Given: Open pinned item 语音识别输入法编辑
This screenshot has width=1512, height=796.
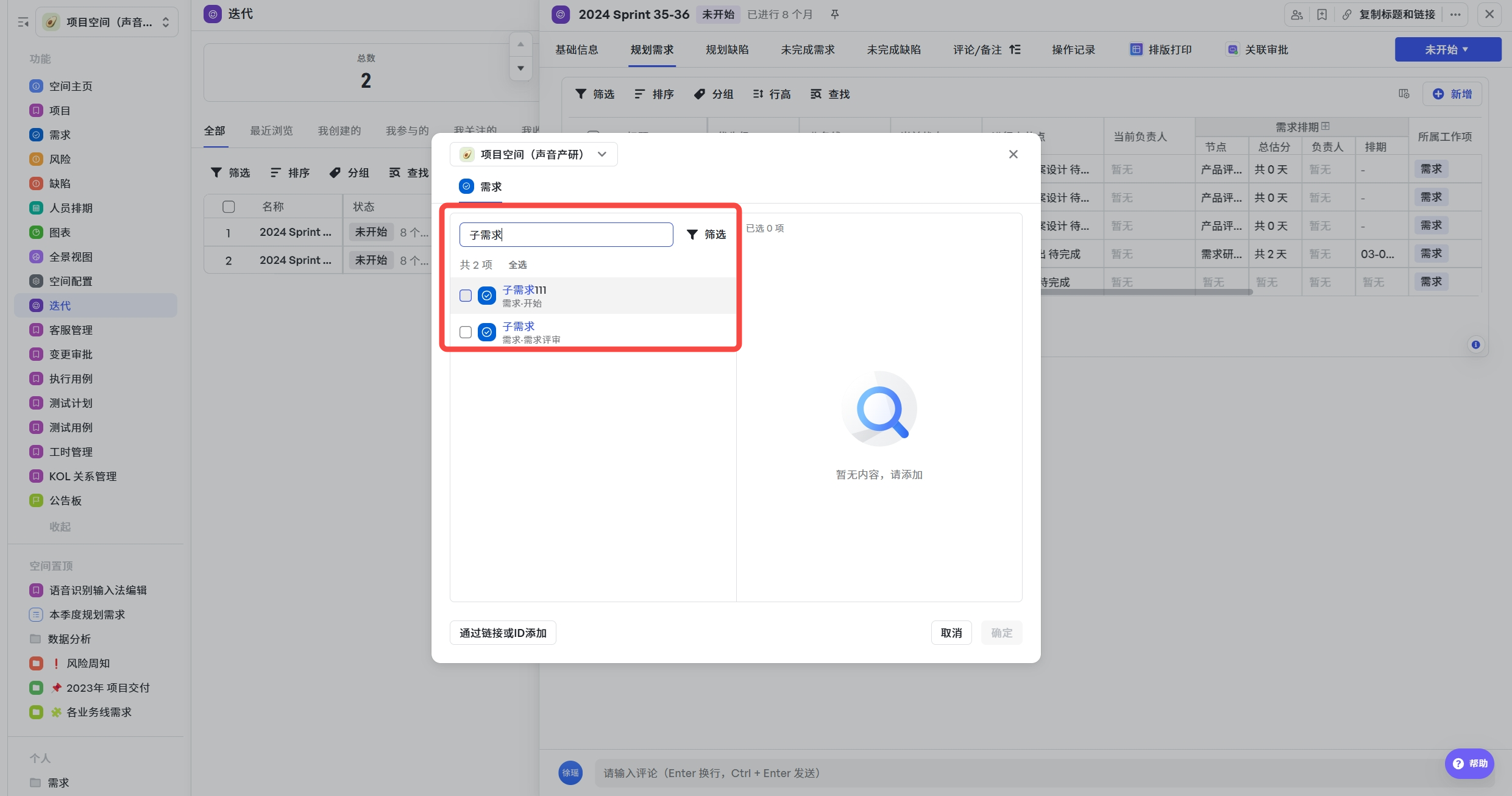Looking at the screenshot, I should (x=88, y=590).
